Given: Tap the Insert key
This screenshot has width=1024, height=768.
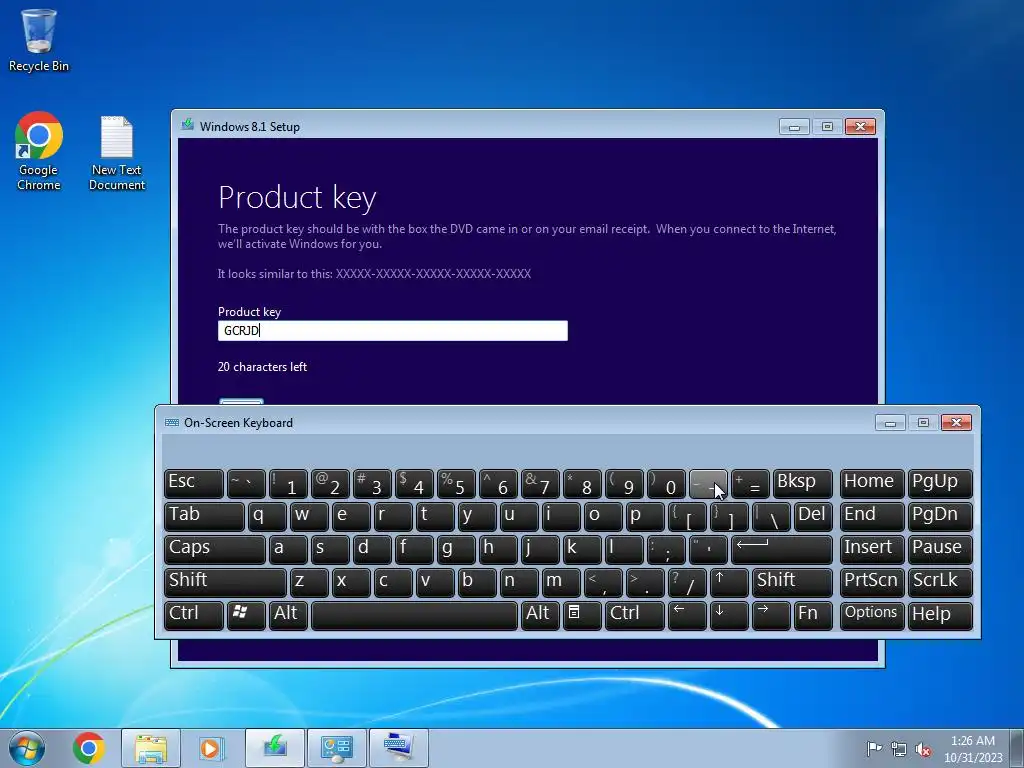Looking at the screenshot, I should (x=871, y=549).
